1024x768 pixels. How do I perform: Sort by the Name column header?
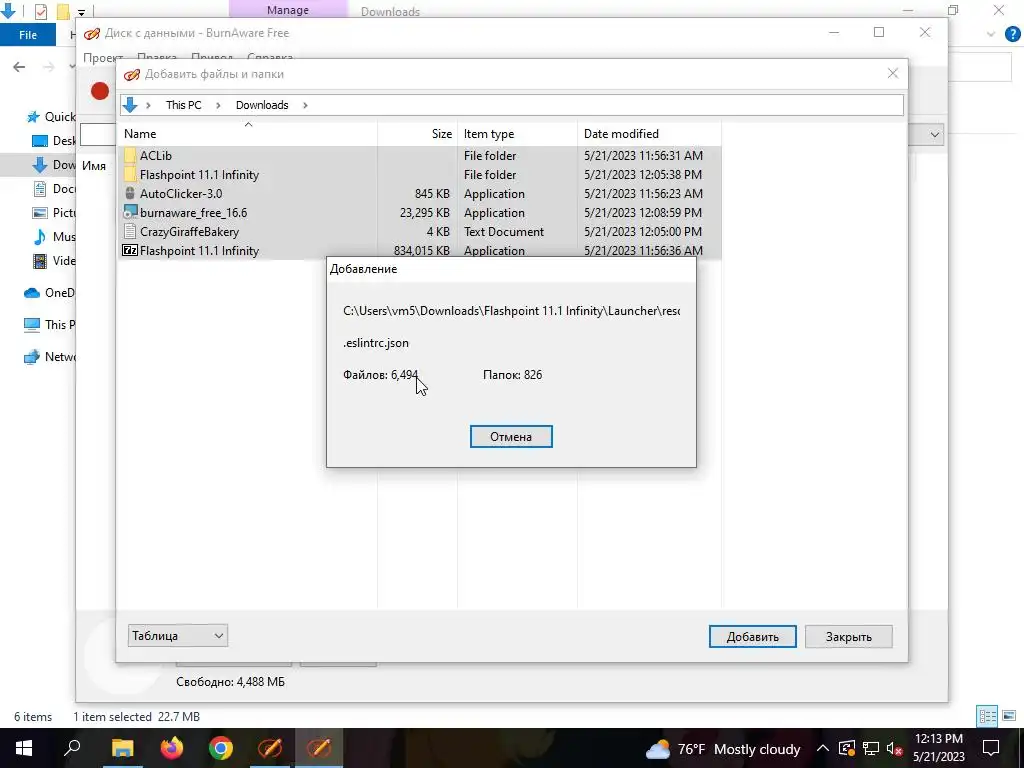(248, 133)
